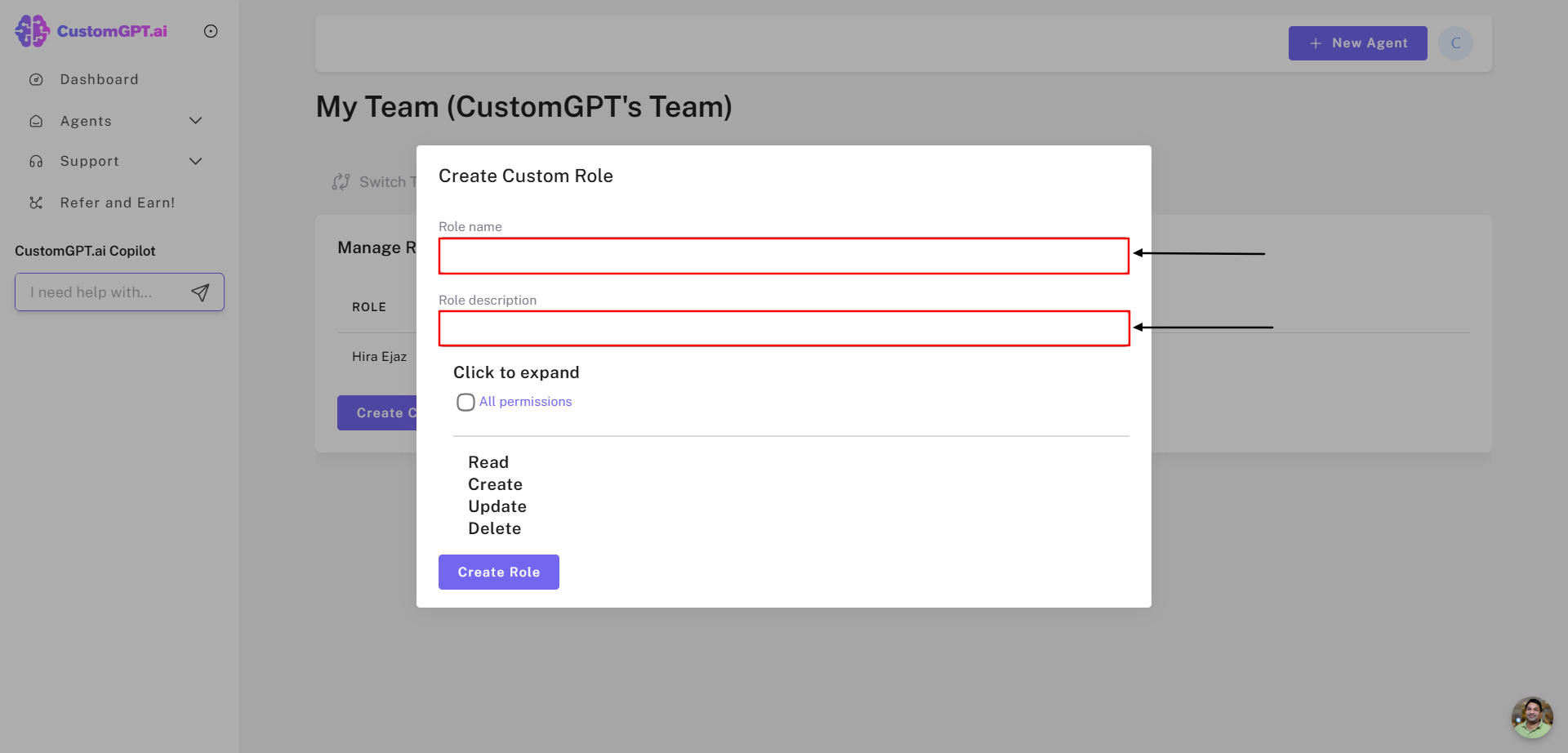The height and width of the screenshot is (753, 1568).
Task: Click the All permissions label
Action: coord(525,402)
